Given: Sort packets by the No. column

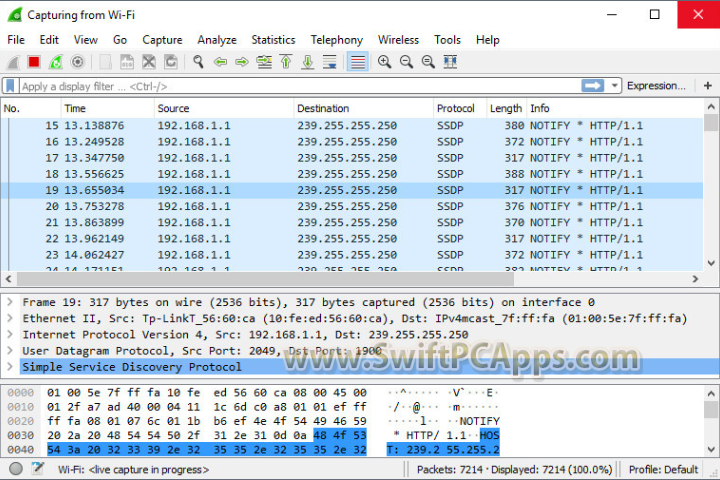Looking at the screenshot, I should tap(31, 108).
